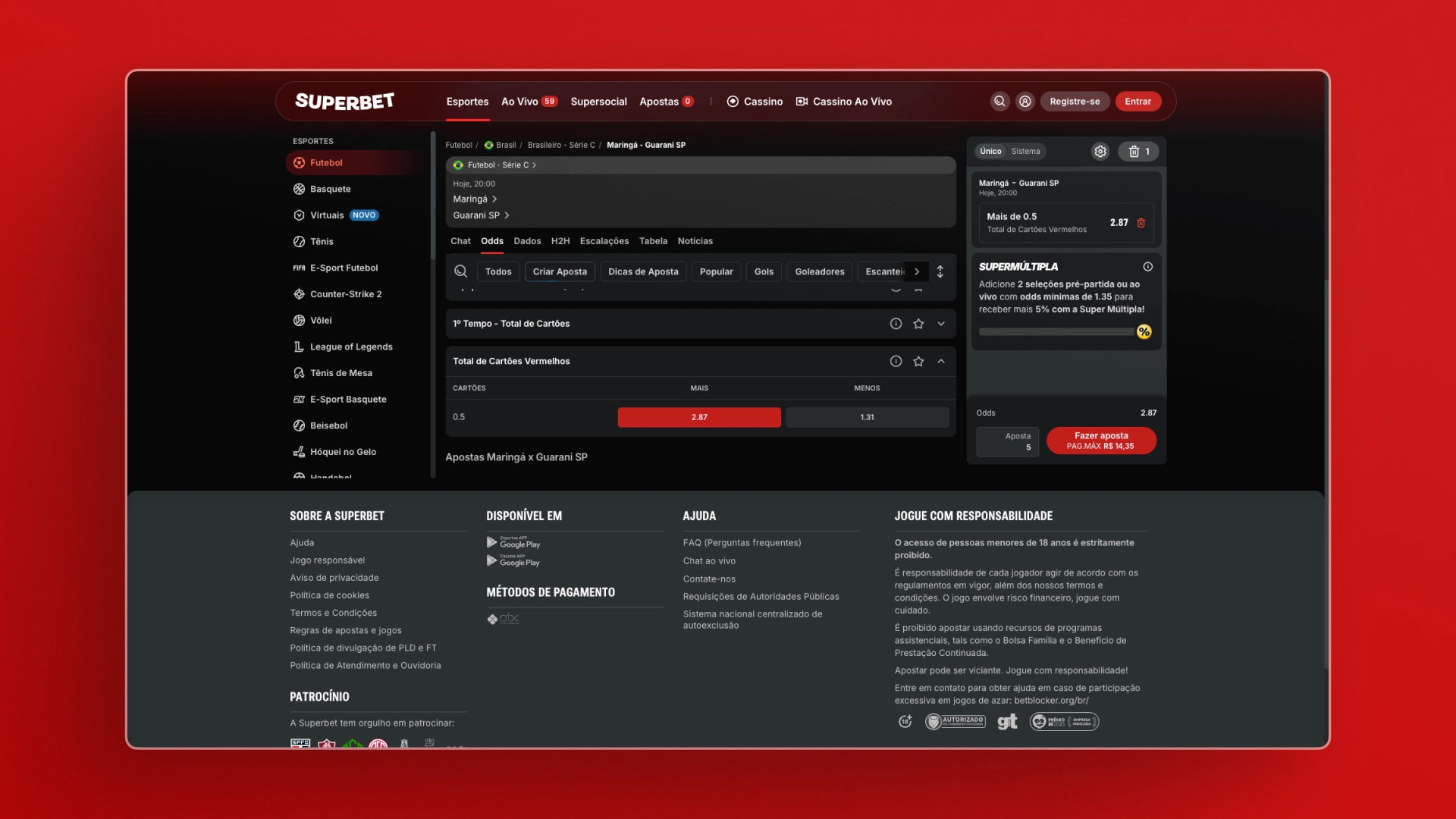Filter markets by Dicas de Aposta chip
The width and height of the screenshot is (1456, 819).
click(x=643, y=271)
